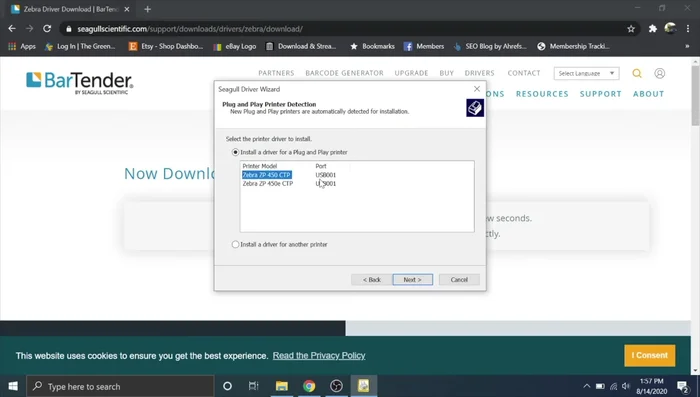The image size is (700, 397).
Task: Open Chrome from taskbar
Action: 309,386
